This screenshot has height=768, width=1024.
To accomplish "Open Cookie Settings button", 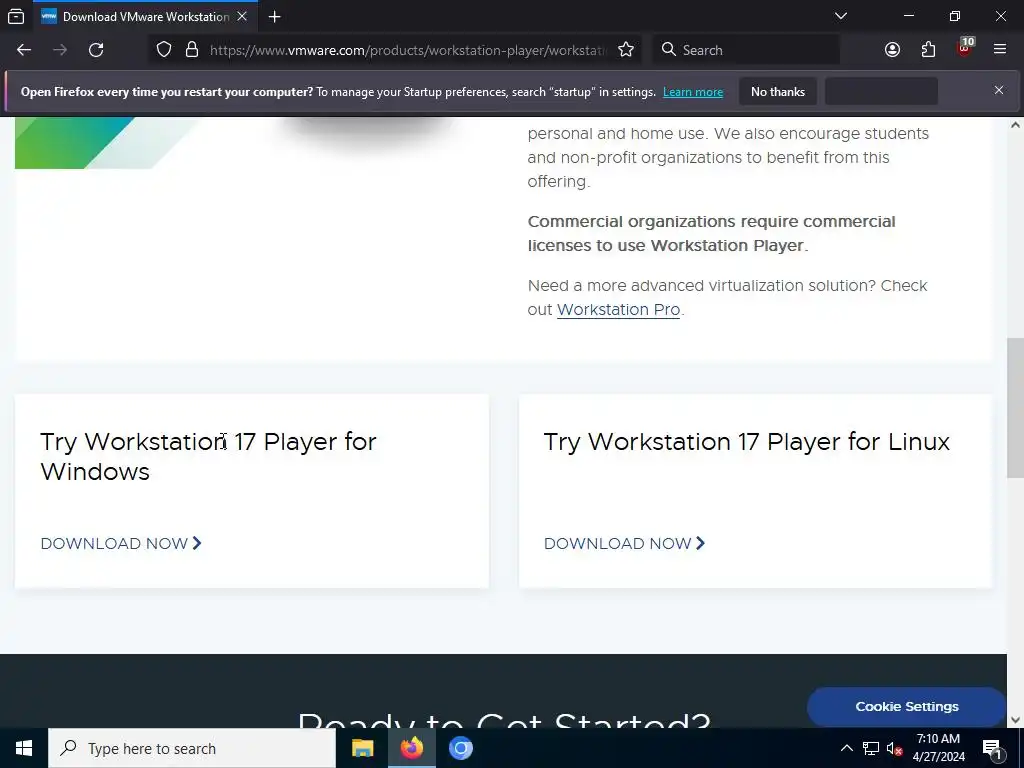I will [906, 707].
